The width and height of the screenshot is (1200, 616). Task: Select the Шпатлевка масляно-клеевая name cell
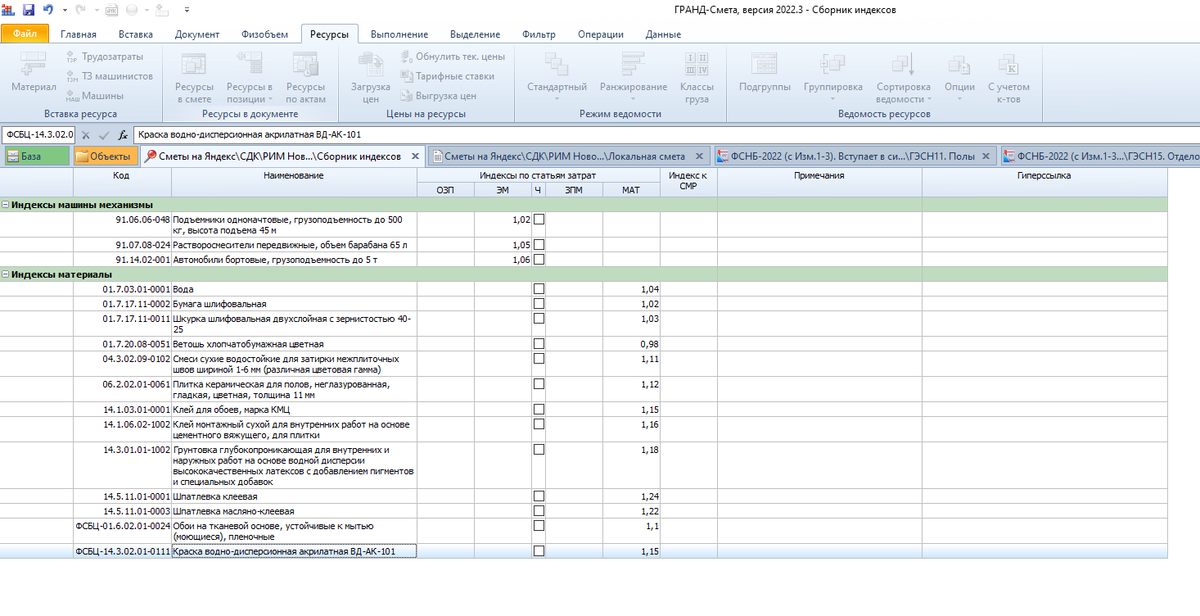click(294, 511)
